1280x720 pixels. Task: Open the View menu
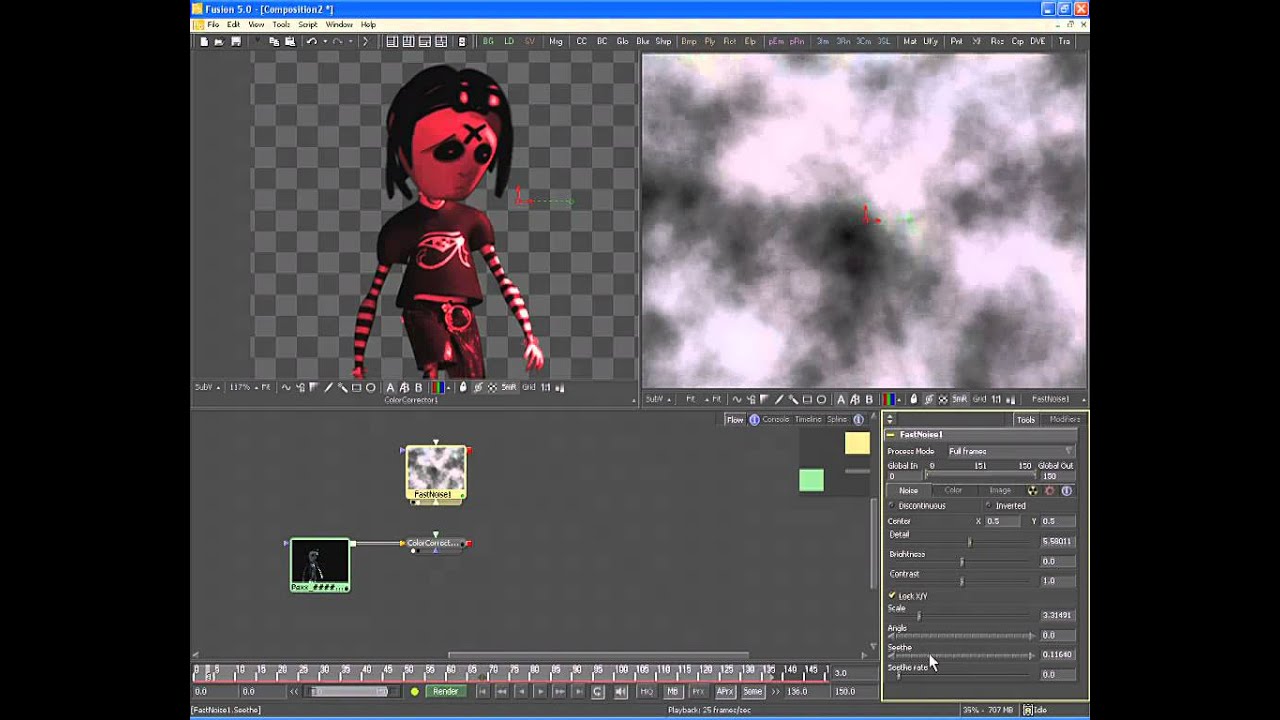pos(256,24)
